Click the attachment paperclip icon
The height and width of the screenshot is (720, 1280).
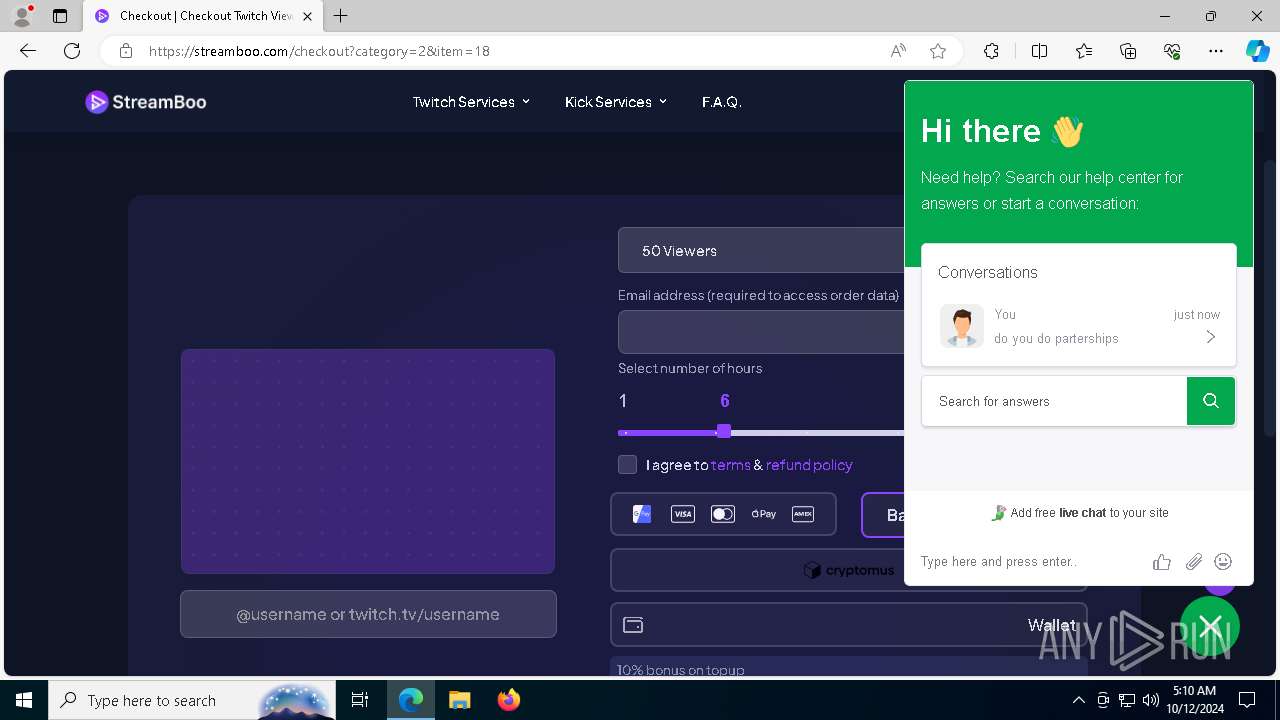pos(1194,562)
